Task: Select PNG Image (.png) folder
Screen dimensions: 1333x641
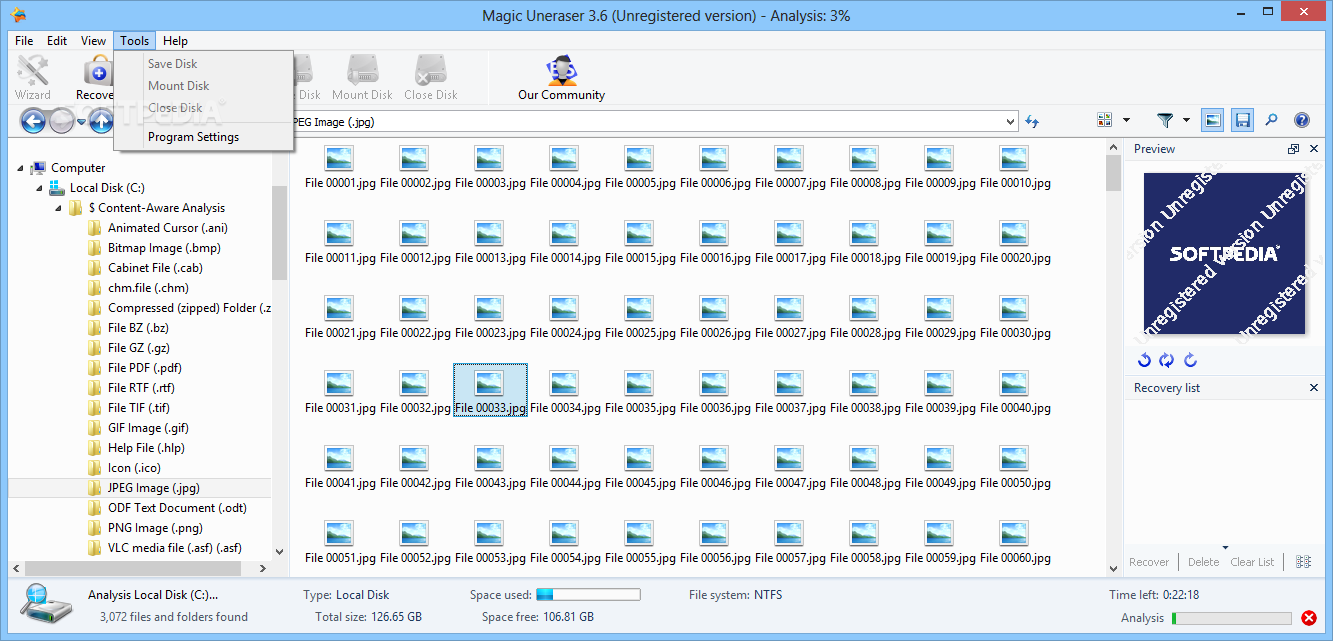Action: 155,528
